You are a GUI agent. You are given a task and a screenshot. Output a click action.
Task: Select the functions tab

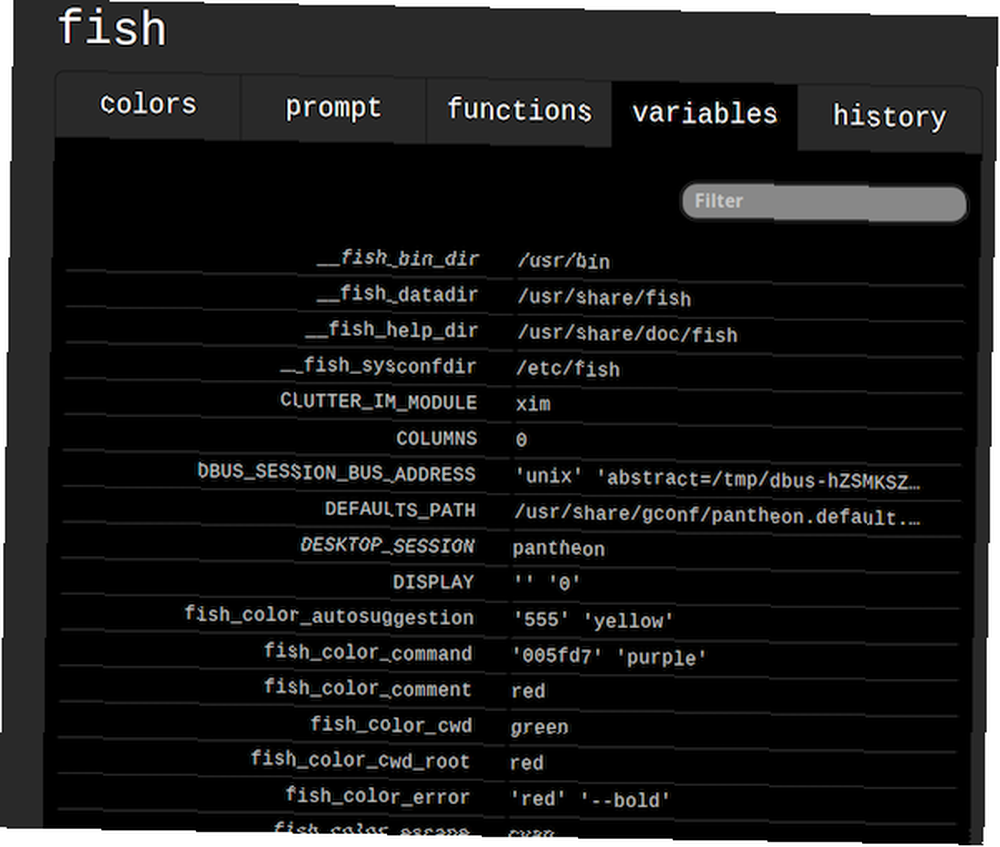pyautogui.click(x=519, y=111)
